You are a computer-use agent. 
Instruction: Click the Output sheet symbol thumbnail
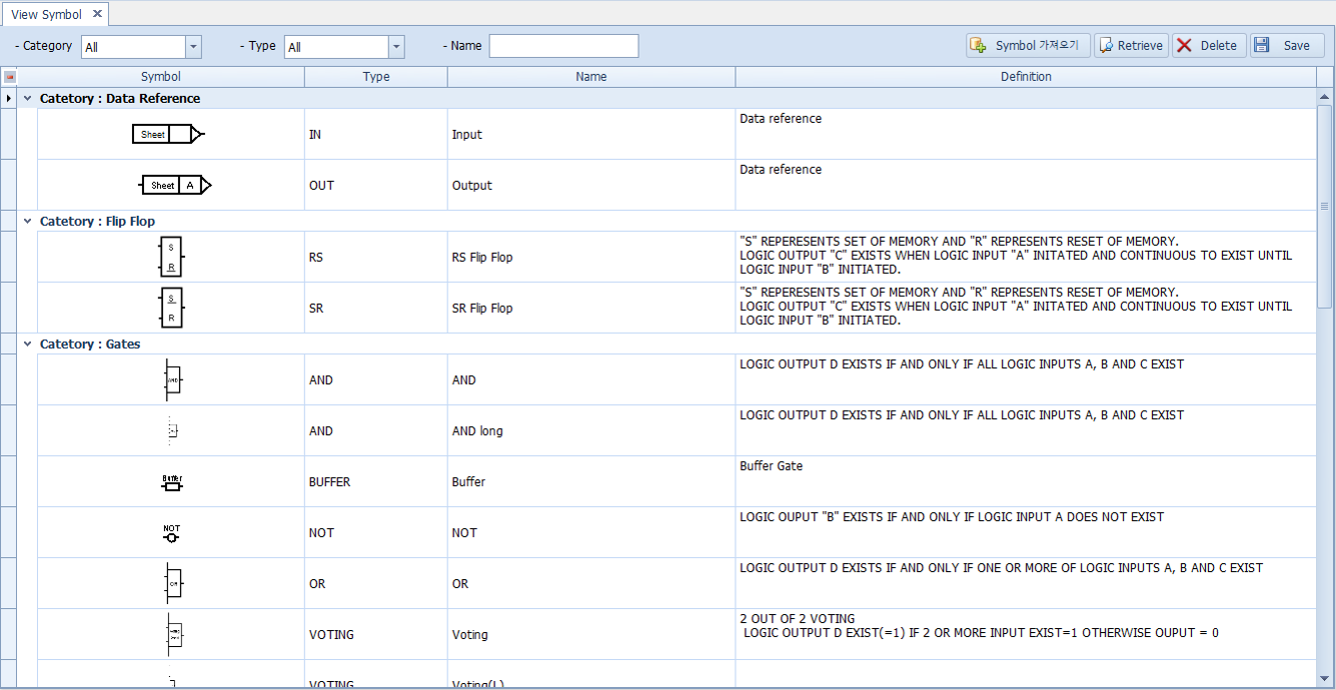point(176,184)
